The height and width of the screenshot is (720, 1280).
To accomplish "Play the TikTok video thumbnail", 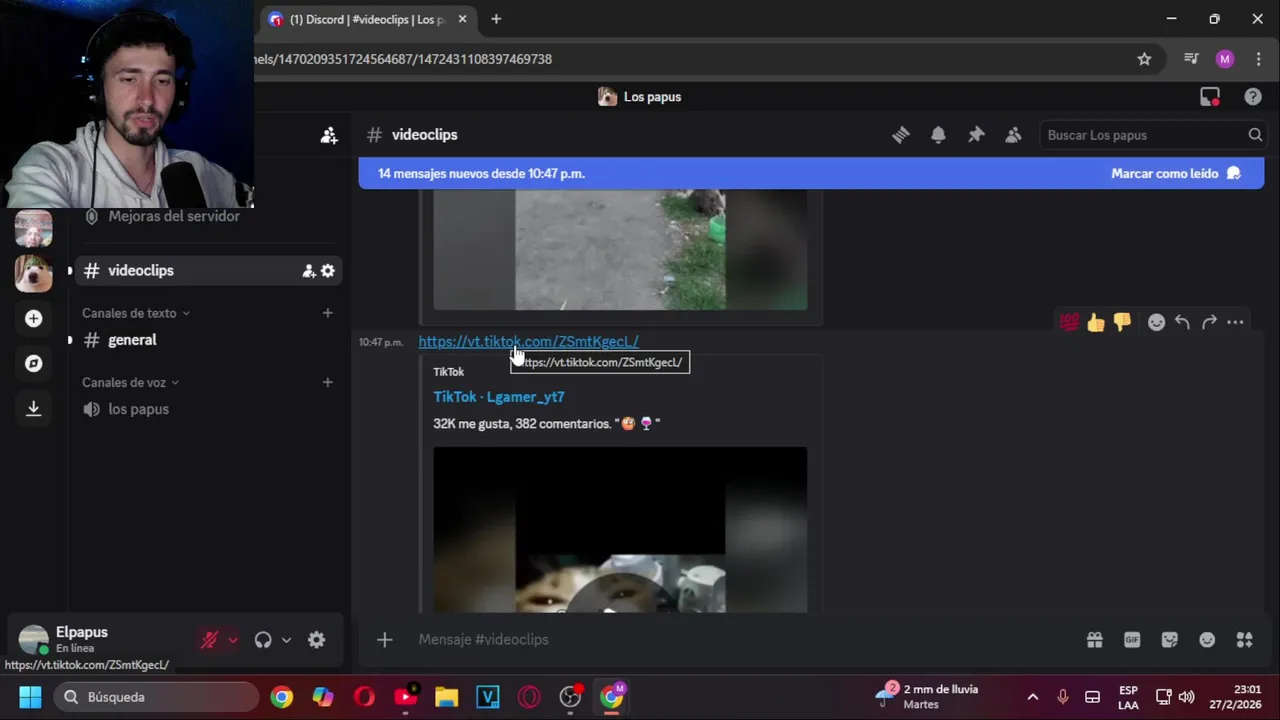I will pyautogui.click(x=620, y=529).
